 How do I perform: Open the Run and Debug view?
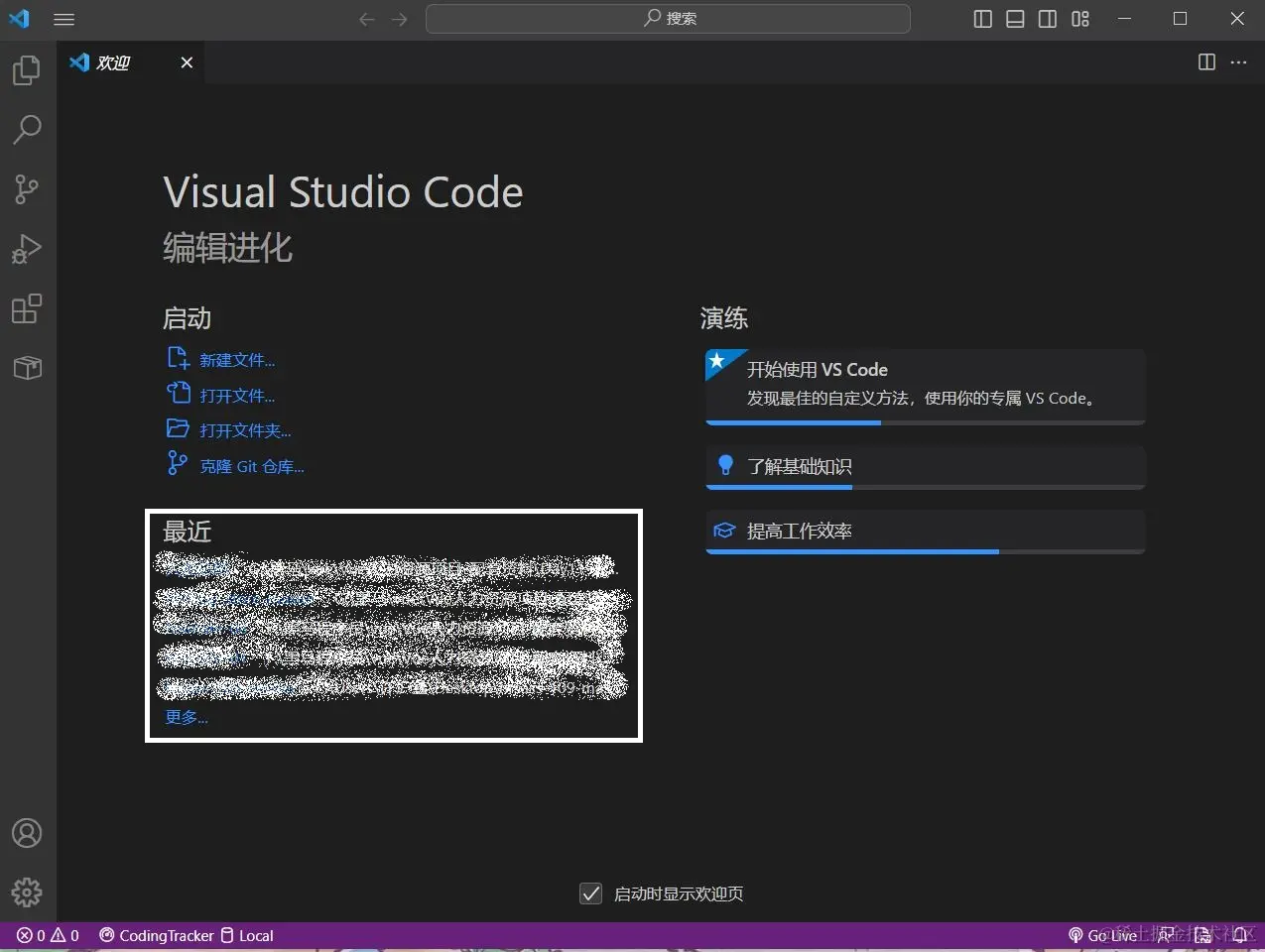click(27, 249)
